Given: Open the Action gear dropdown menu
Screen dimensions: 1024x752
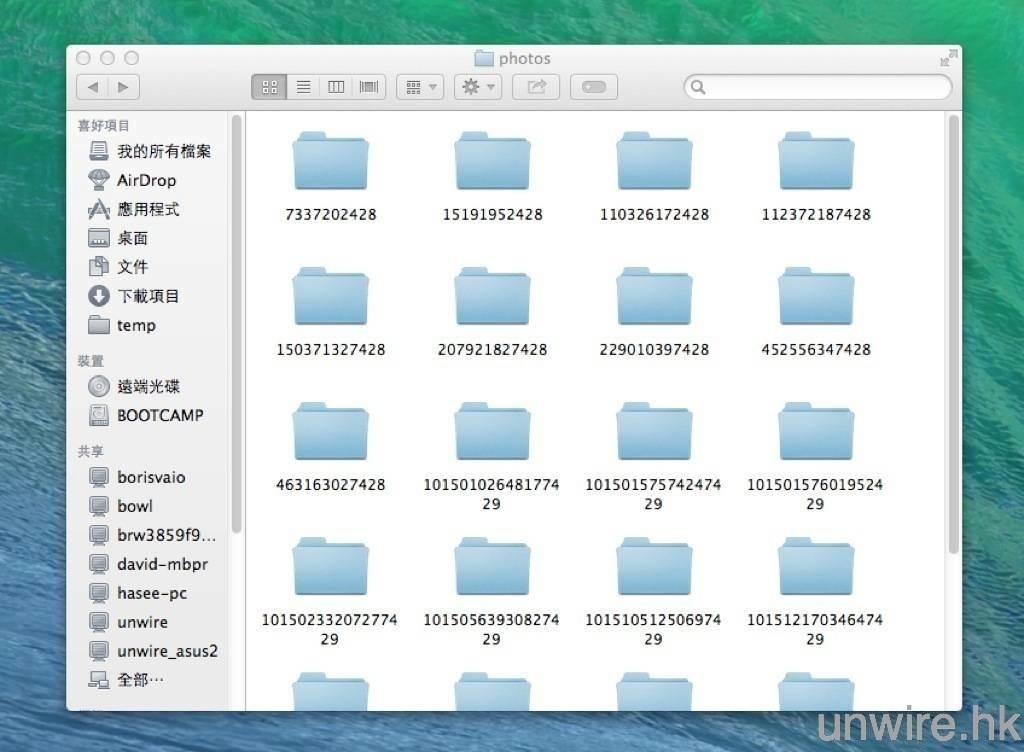Looking at the screenshot, I should [x=478, y=87].
